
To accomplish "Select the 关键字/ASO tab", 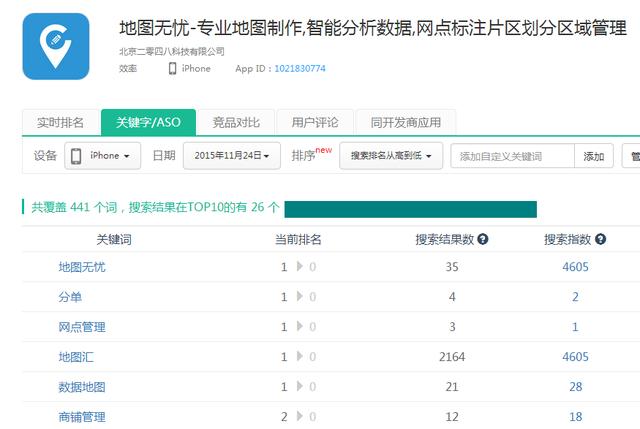I will click(x=149, y=122).
